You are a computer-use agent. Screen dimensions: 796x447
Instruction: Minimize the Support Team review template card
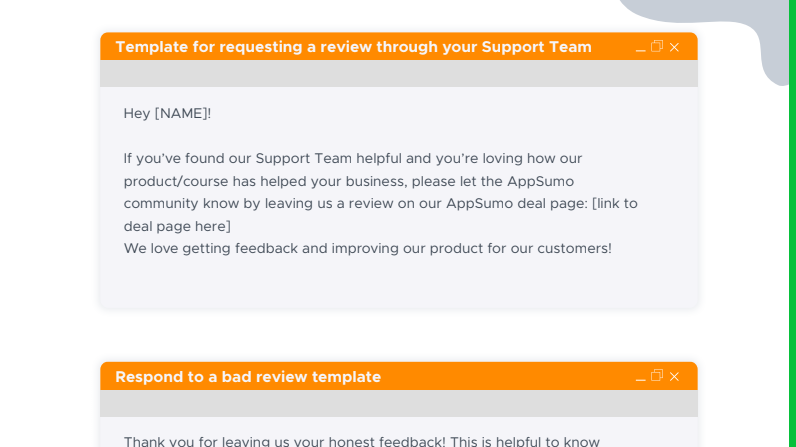pos(641,50)
